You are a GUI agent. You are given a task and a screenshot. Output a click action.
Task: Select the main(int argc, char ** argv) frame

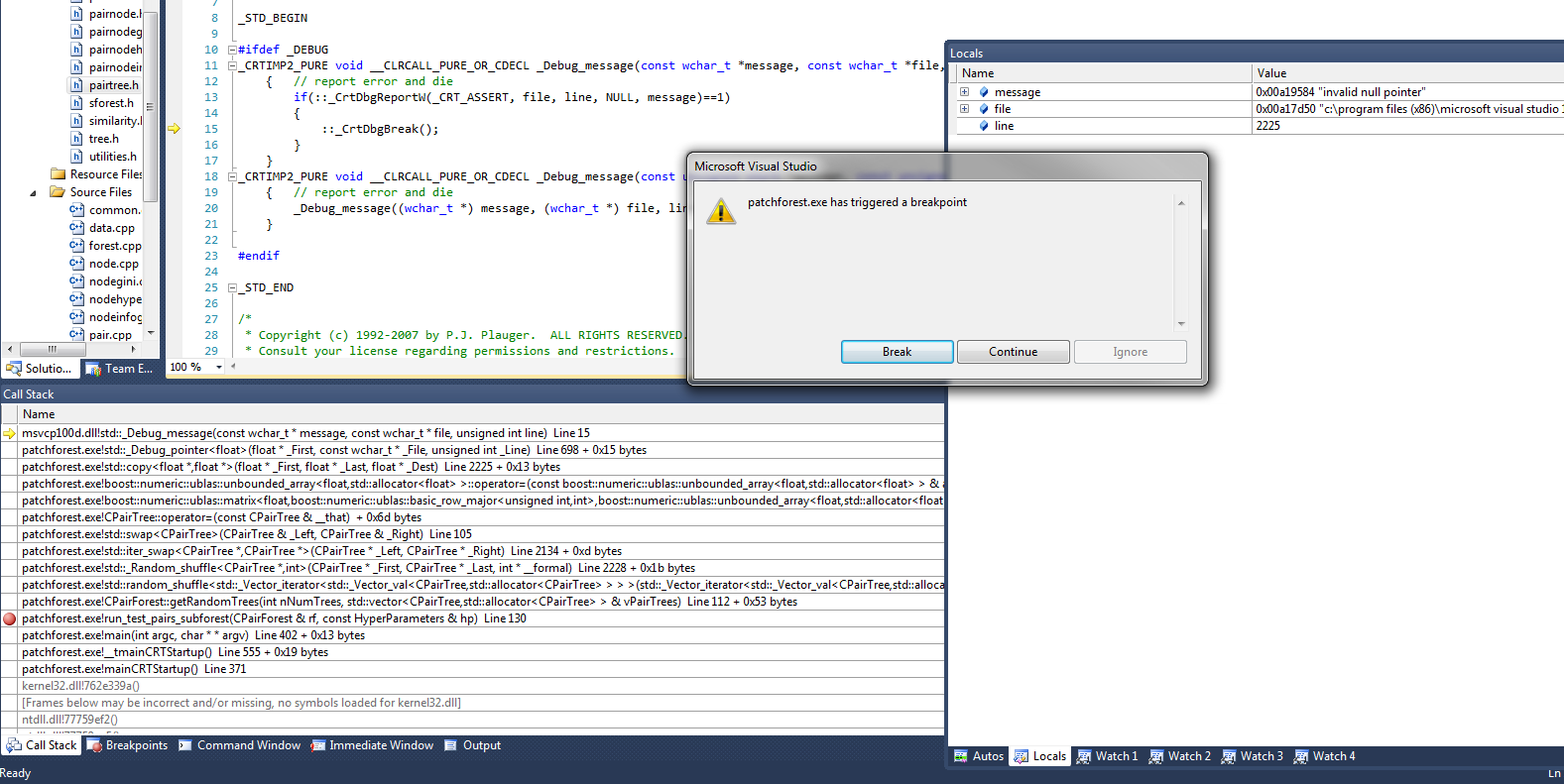point(473,635)
